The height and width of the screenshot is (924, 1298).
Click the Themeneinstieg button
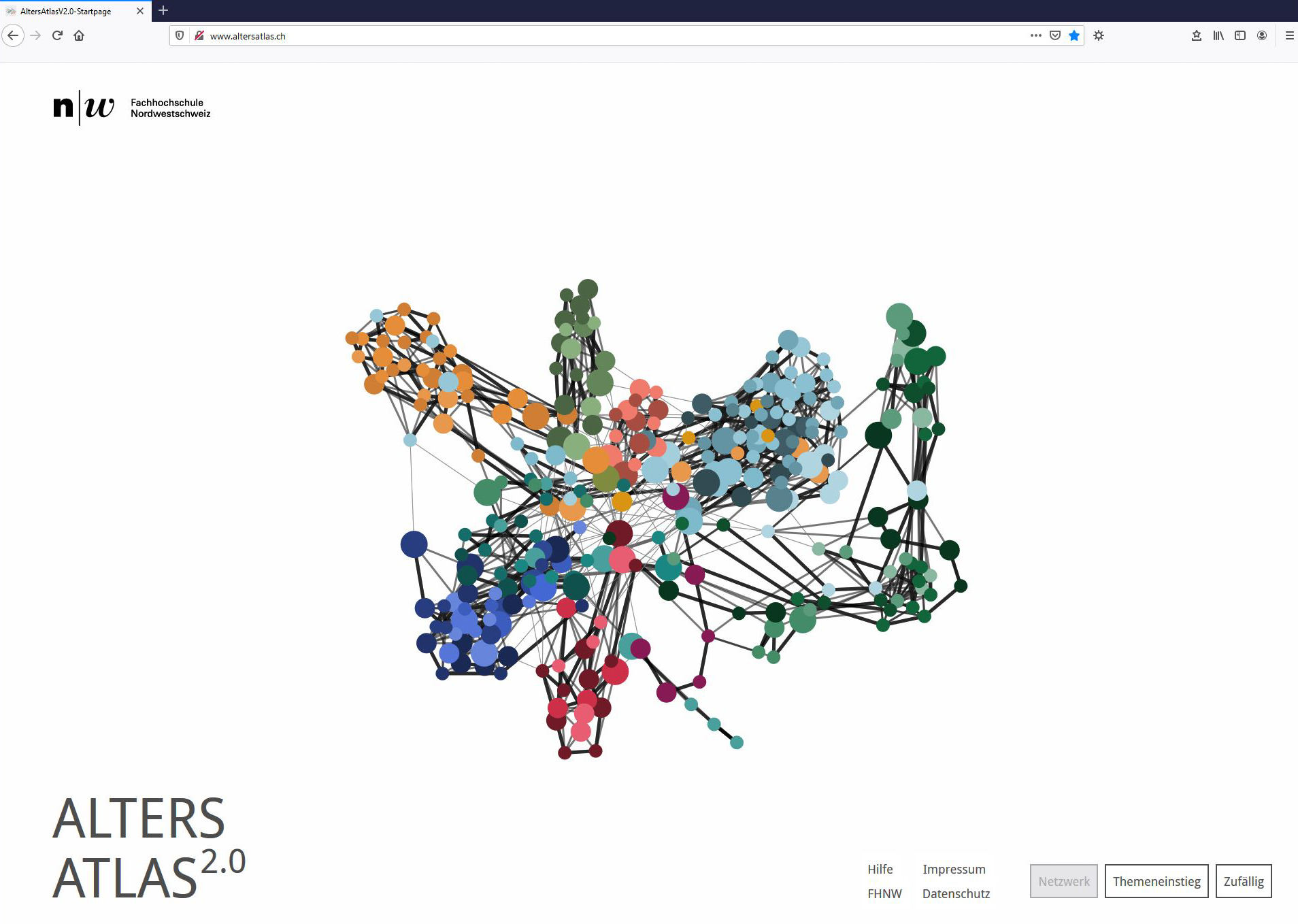pyautogui.click(x=1156, y=881)
